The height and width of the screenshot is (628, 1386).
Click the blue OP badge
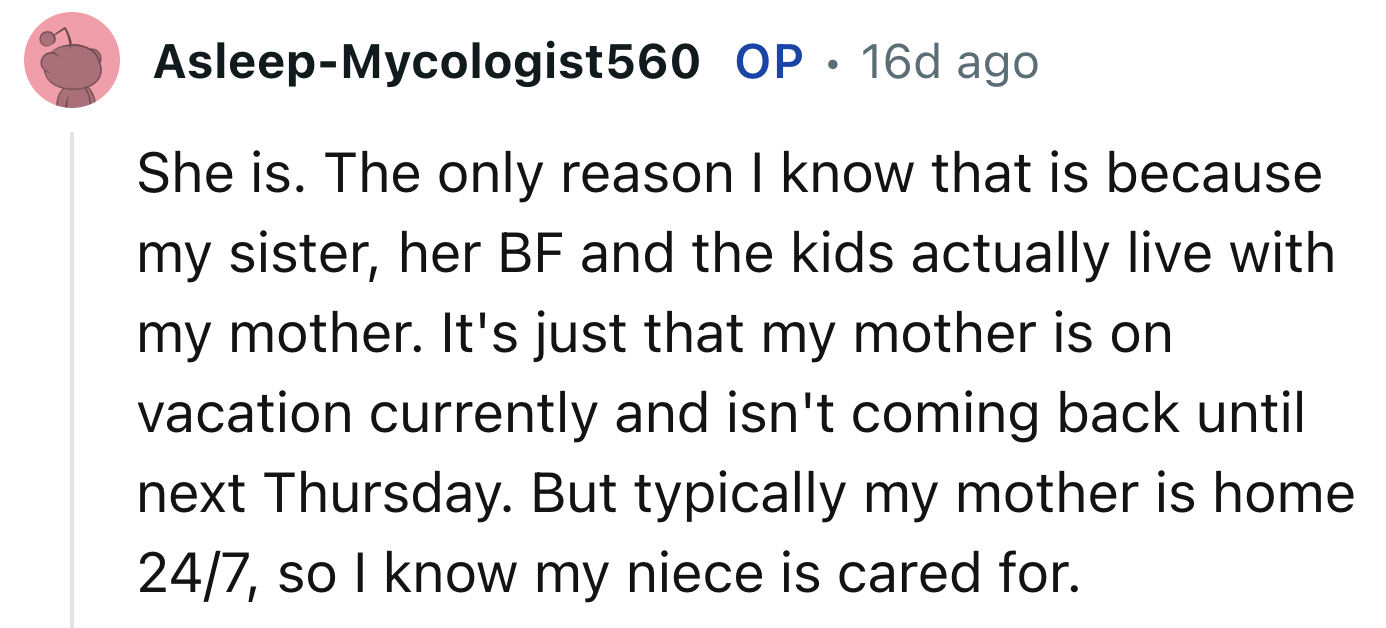(x=769, y=63)
